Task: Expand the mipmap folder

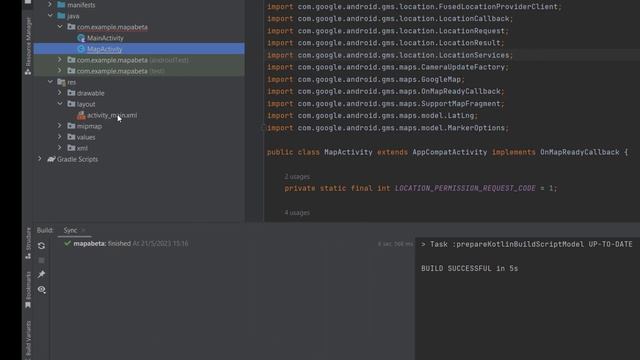Action: pos(60,126)
